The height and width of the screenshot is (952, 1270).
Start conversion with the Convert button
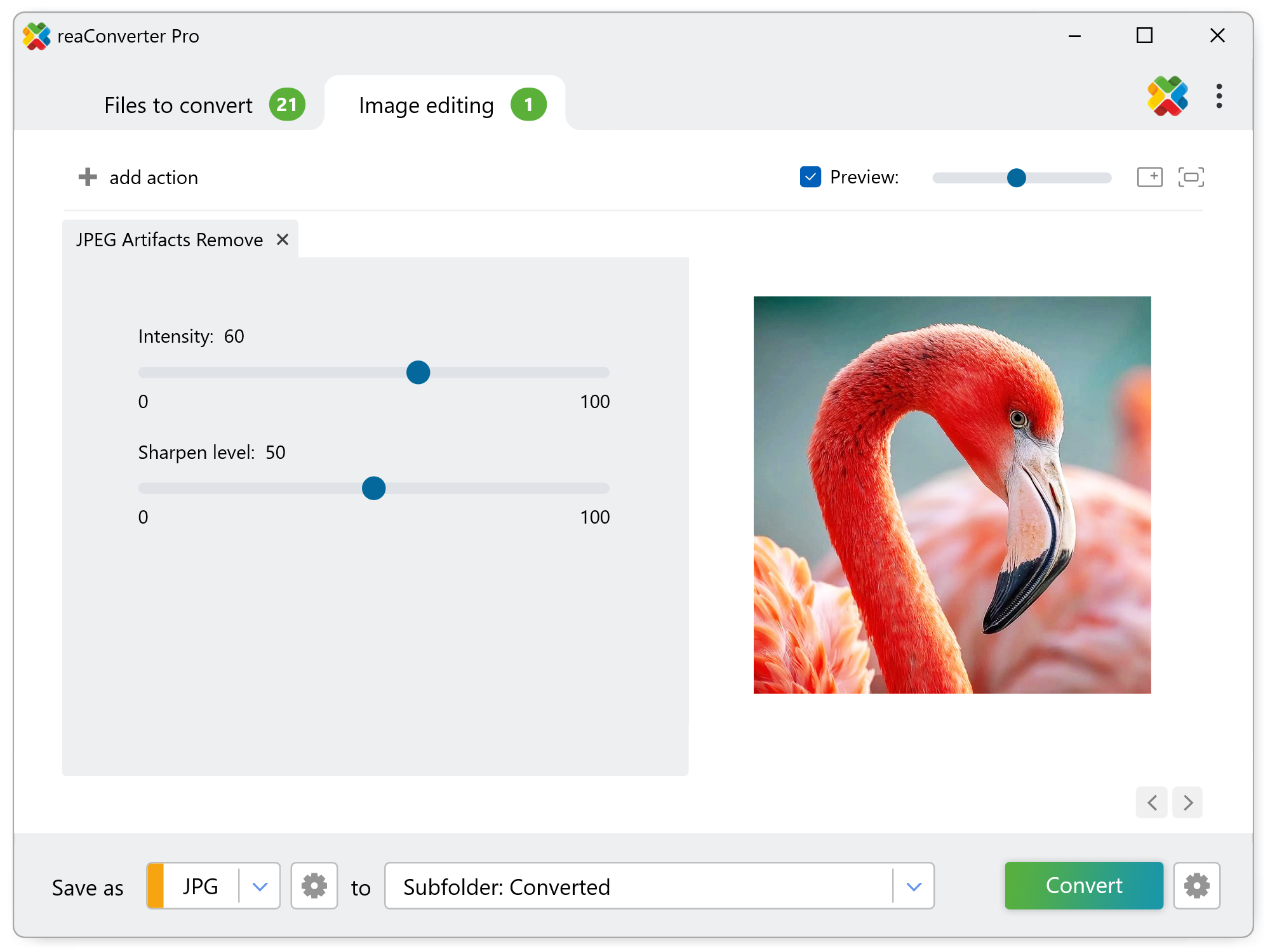click(x=1083, y=886)
